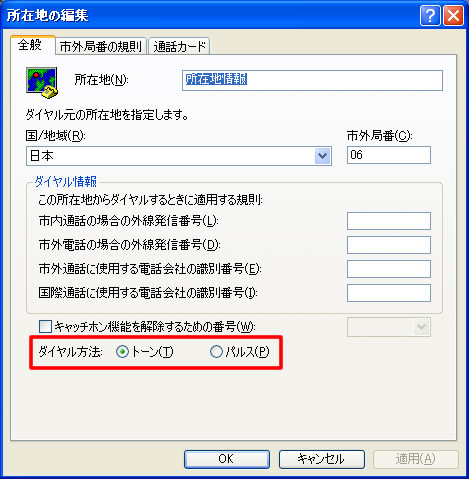Click the 市外局番 field containing 06
The width and height of the screenshot is (469, 479).
[x=389, y=155]
